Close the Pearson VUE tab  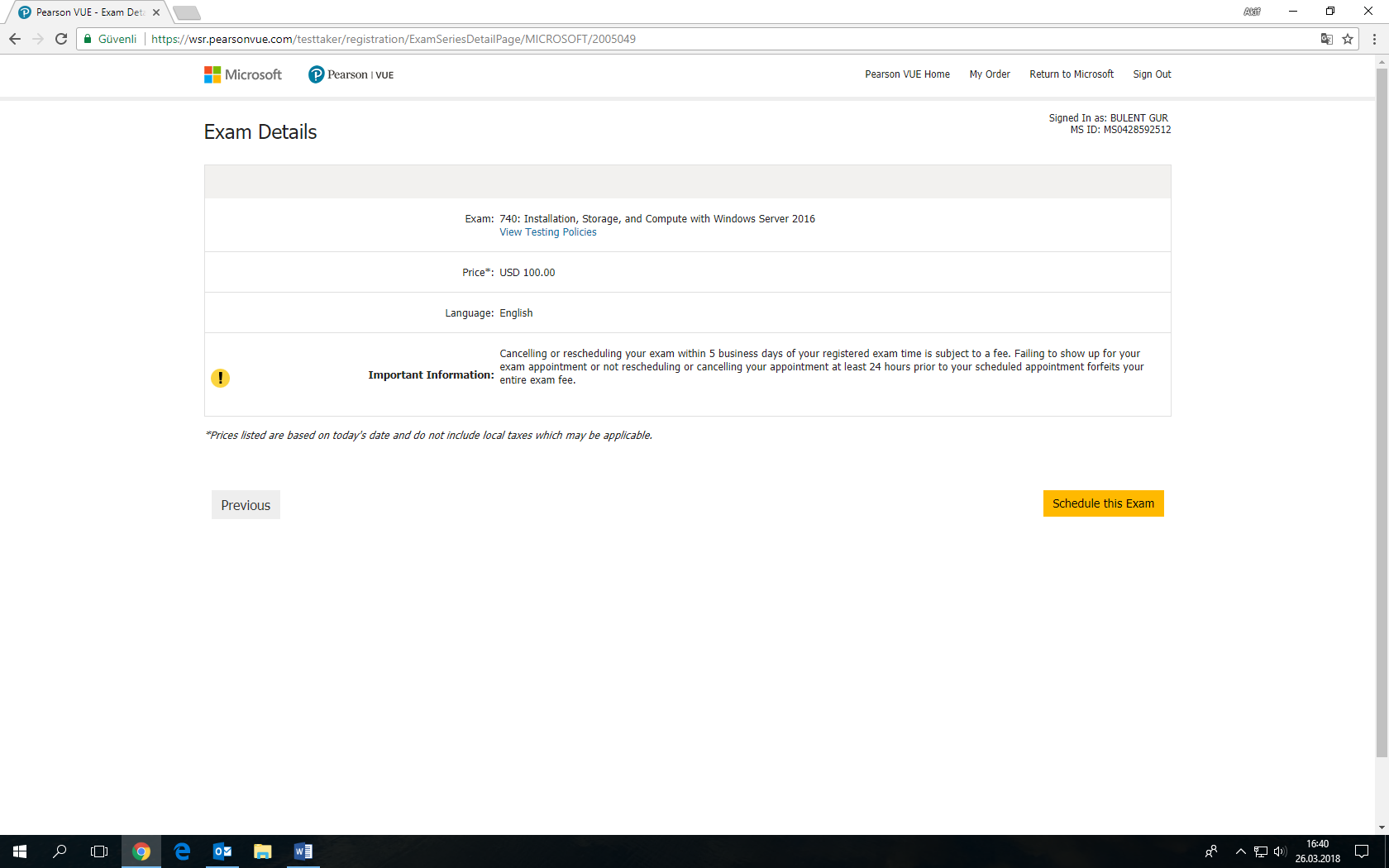[156, 12]
